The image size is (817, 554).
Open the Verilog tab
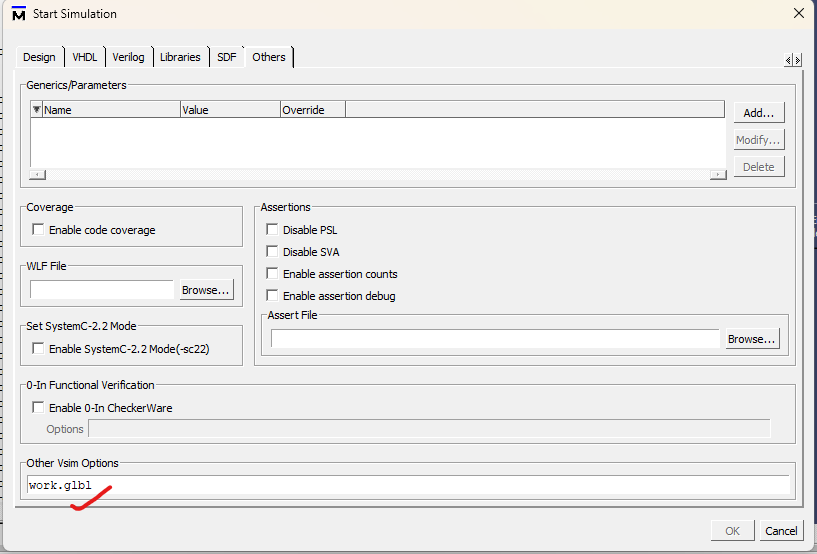tap(128, 57)
